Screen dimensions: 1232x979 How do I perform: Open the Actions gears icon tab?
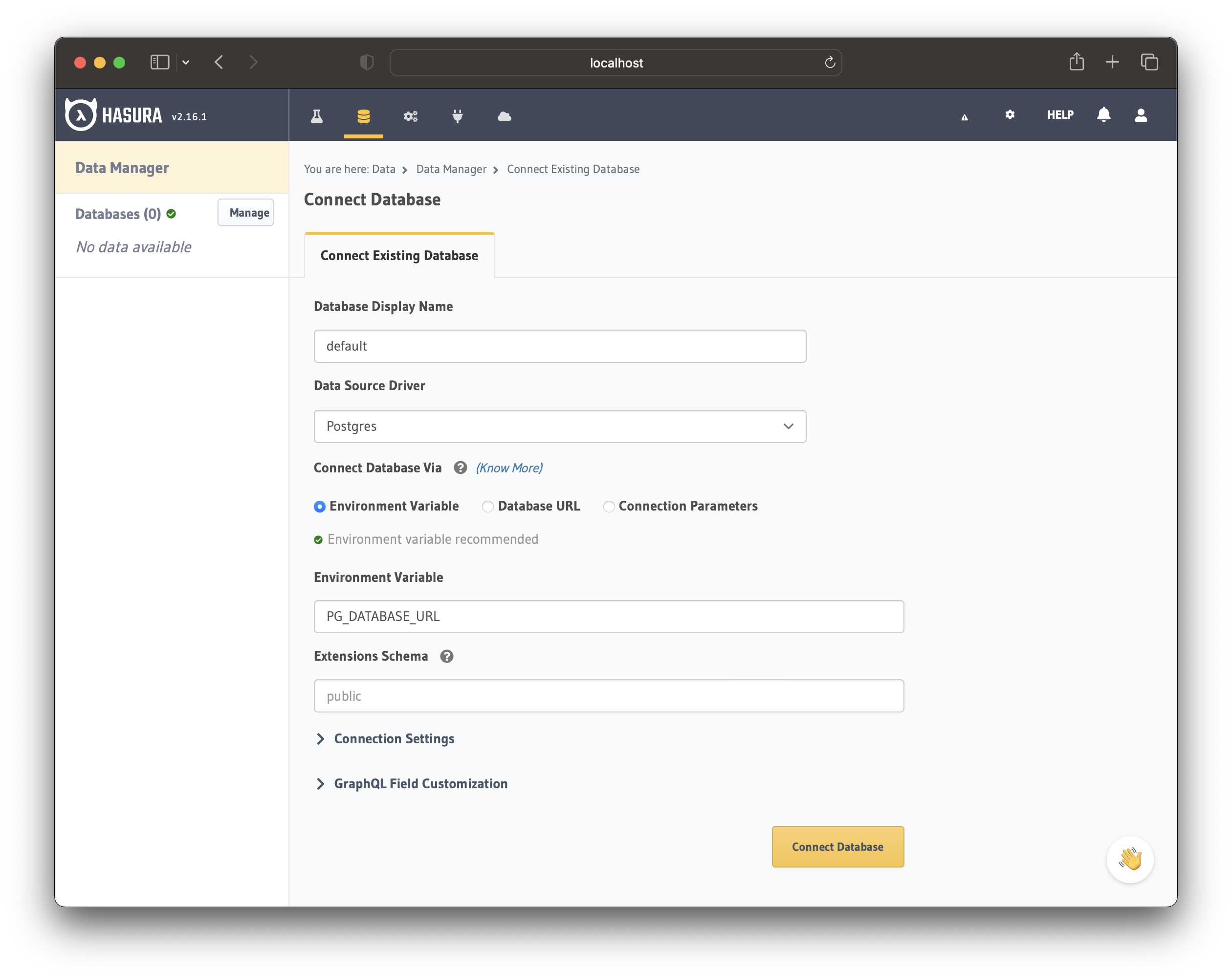[410, 116]
